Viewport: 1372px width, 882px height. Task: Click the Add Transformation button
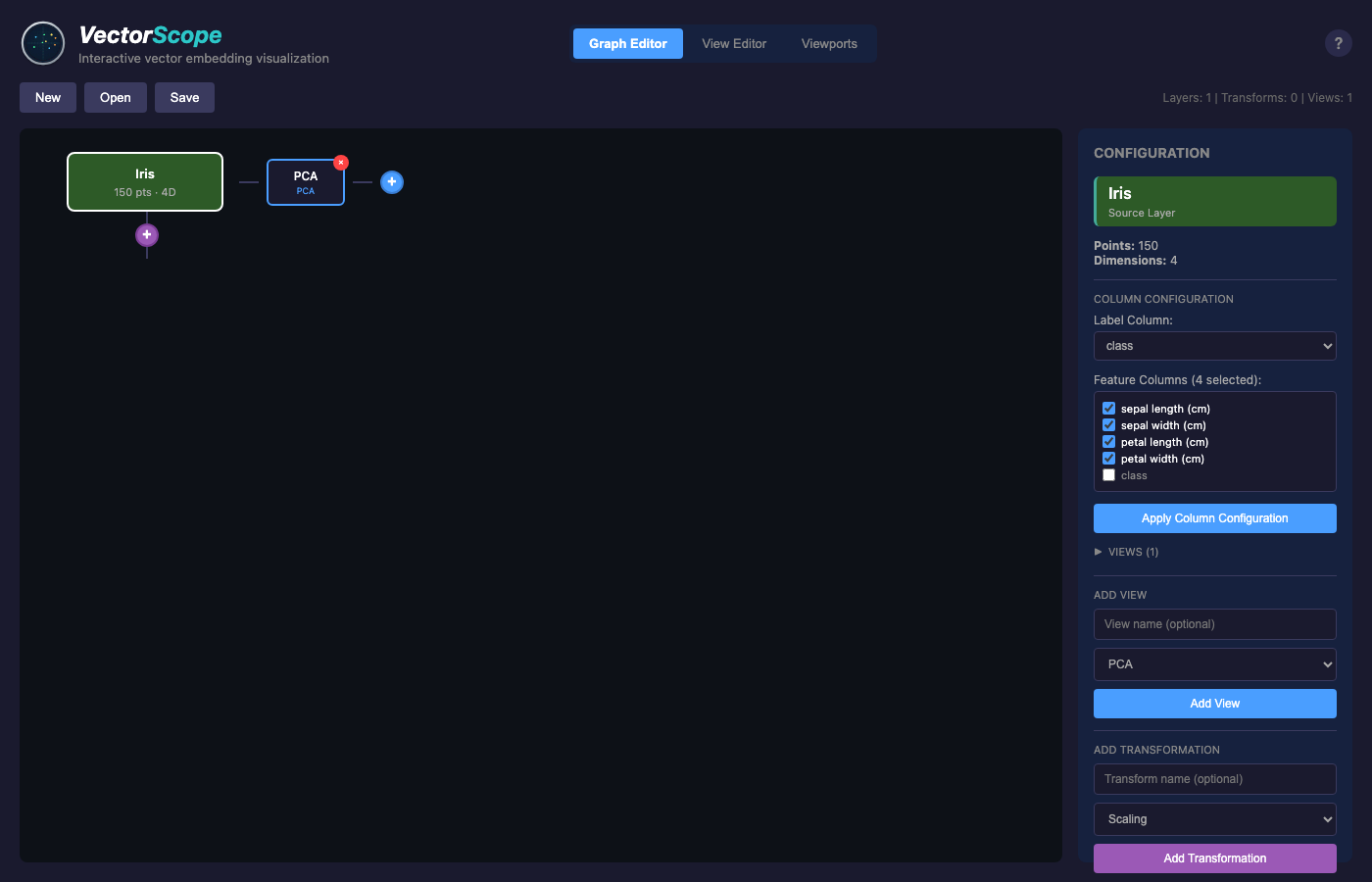click(1214, 858)
